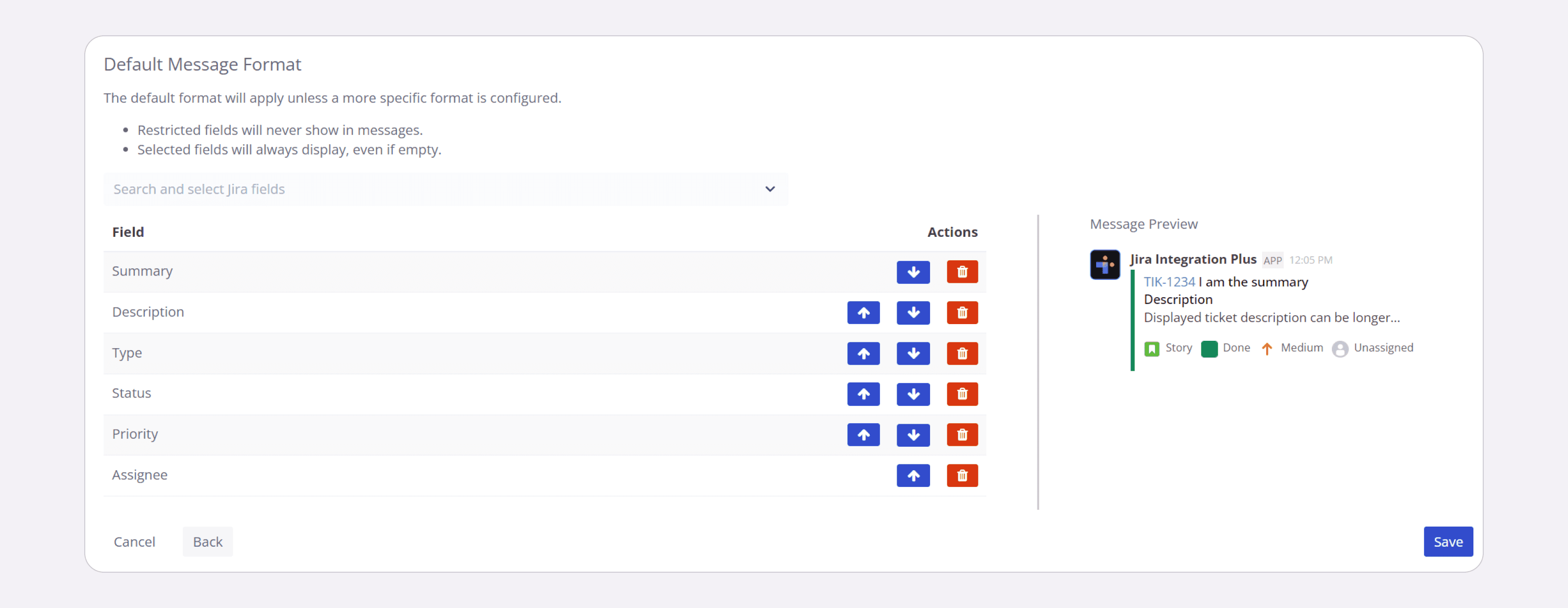Click the Actions column header
Viewport: 1568px width, 608px height.
[x=952, y=232]
